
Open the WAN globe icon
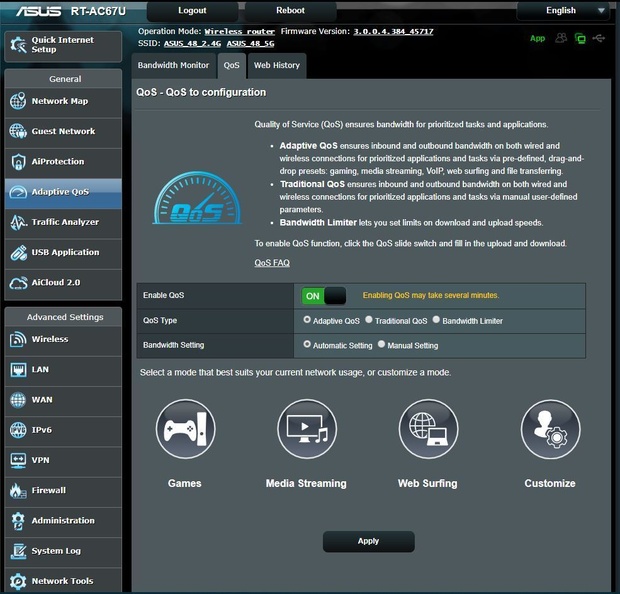coord(18,400)
